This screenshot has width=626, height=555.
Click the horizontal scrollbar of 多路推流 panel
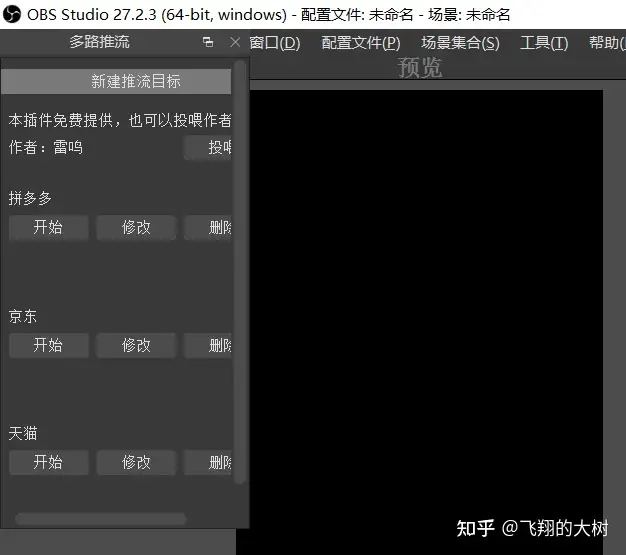[101, 519]
